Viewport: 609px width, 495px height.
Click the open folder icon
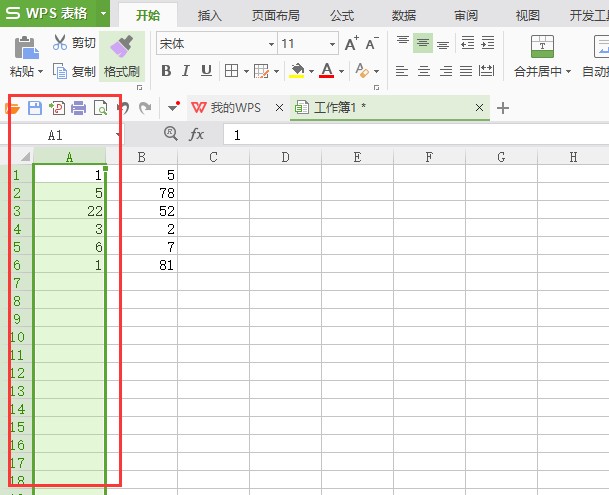(x=14, y=108)
